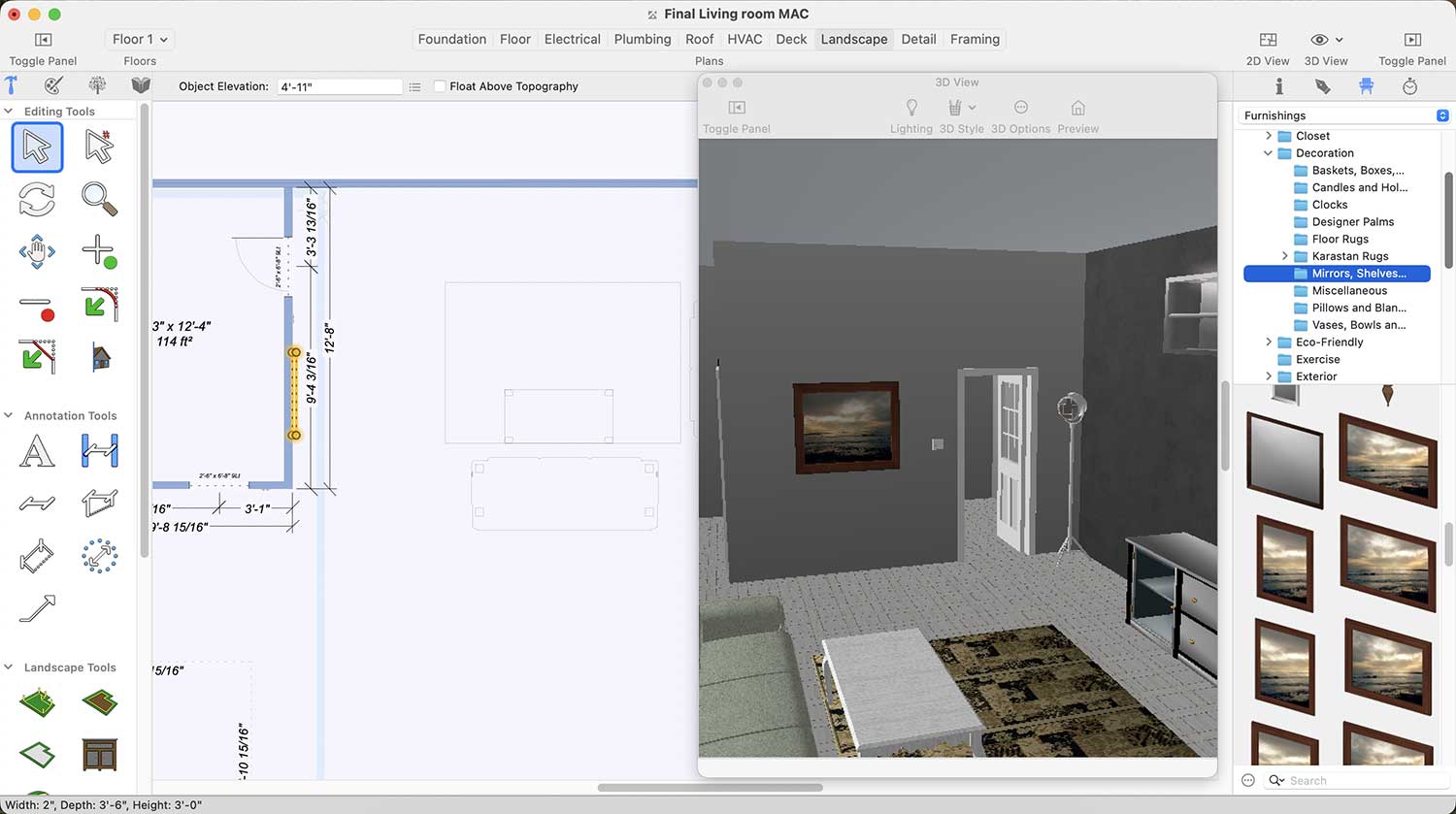This screenshot has width=1456, height=814.
Task: Select the Floor Rugs folder
Action: 1340,239
